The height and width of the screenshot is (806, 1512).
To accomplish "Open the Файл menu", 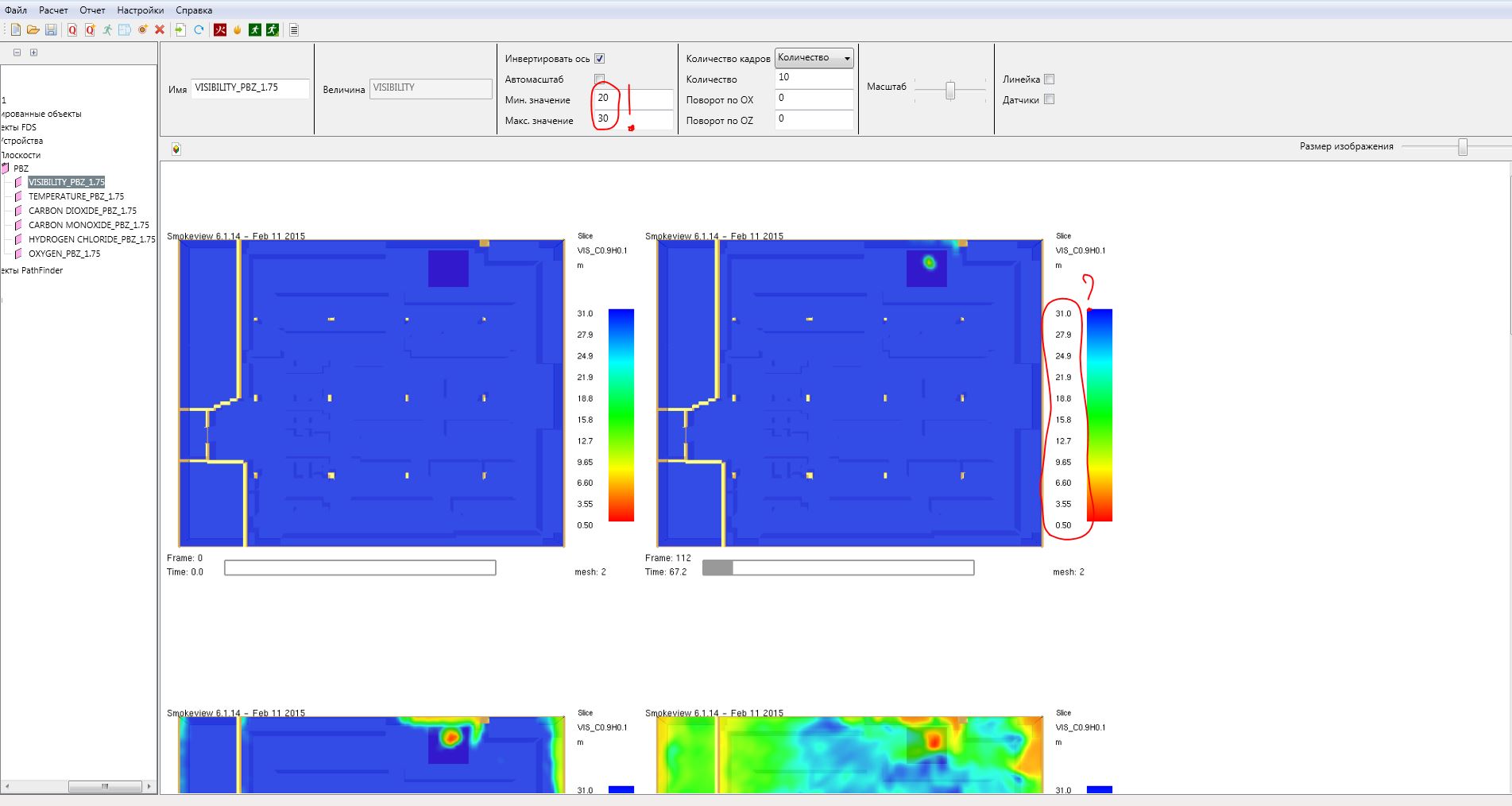I will pyautogui.click(x=16, y=10).
